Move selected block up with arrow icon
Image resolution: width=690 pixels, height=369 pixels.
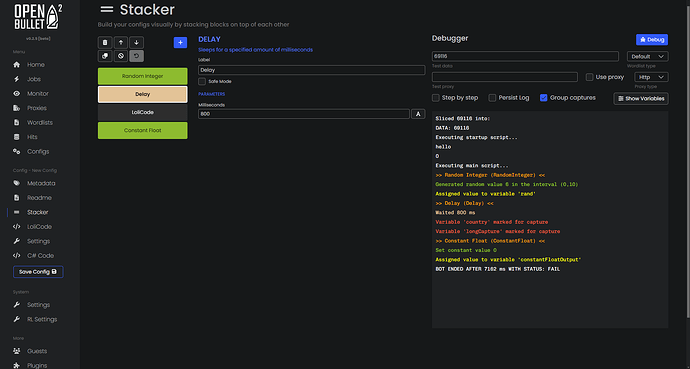(121, 43)
